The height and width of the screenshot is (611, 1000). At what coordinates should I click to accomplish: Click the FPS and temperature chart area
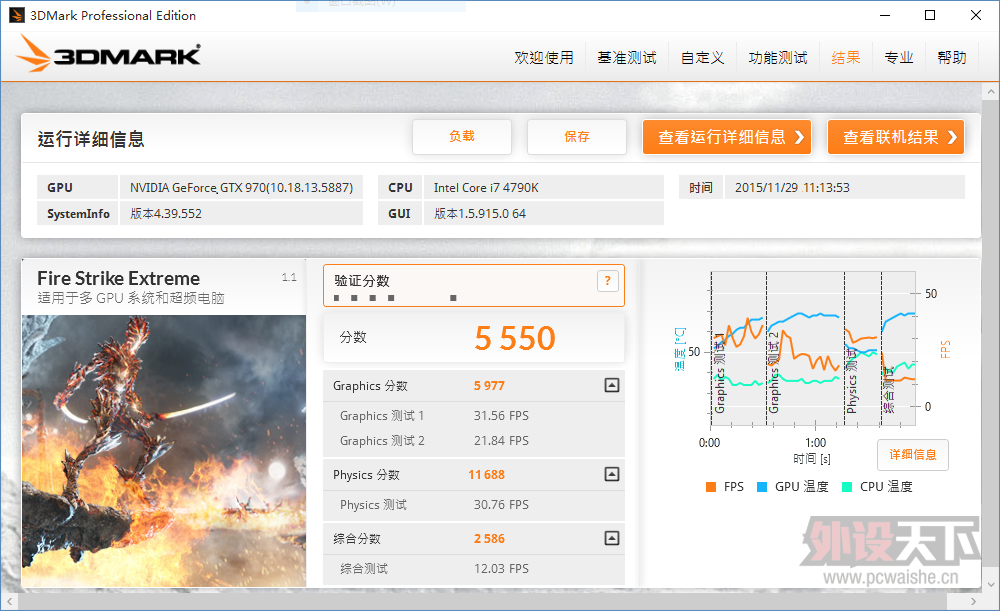tap(813, 349)
